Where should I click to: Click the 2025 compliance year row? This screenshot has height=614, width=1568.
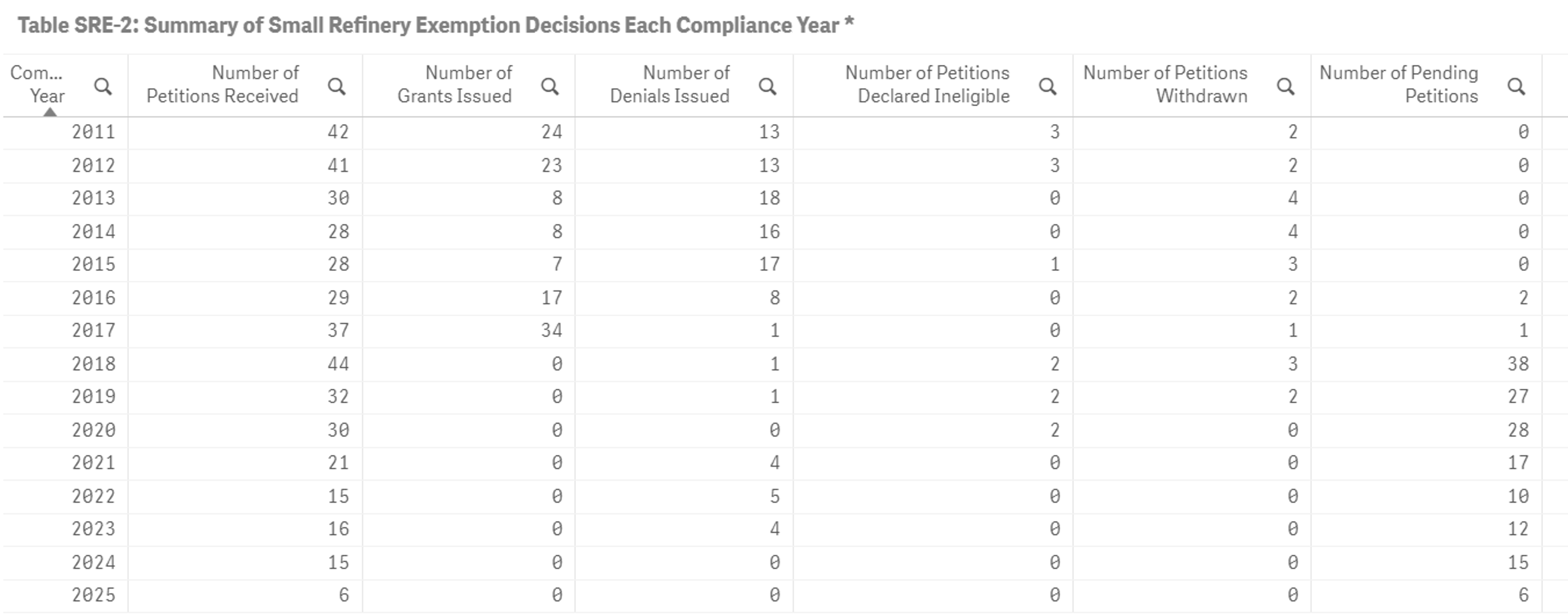(93, 594)
